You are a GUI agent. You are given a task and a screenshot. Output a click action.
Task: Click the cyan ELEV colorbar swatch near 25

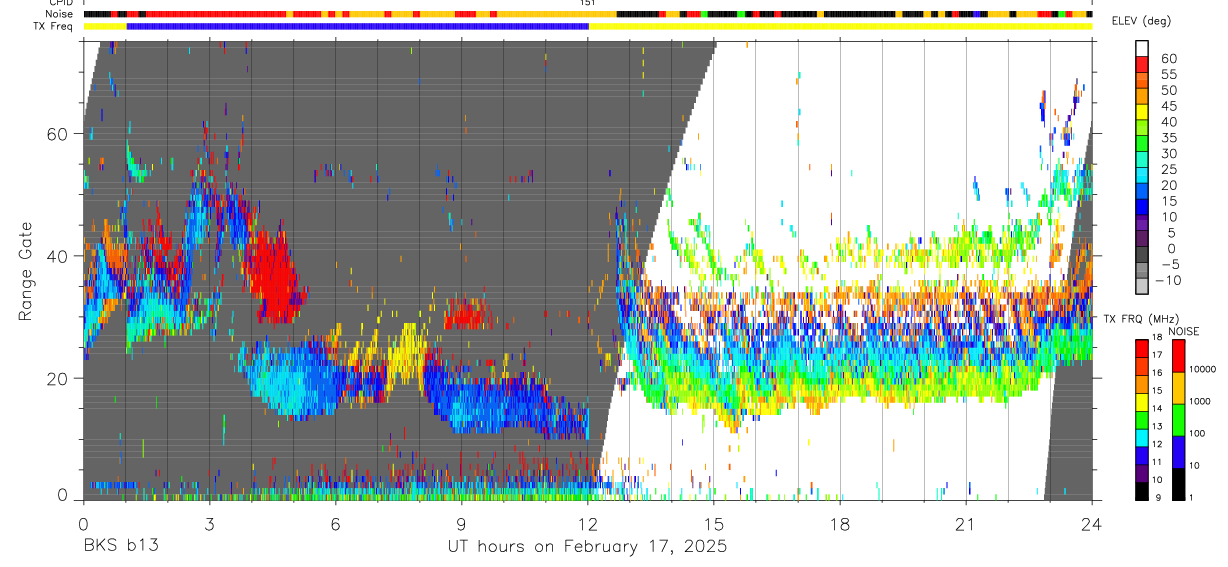1142,175
